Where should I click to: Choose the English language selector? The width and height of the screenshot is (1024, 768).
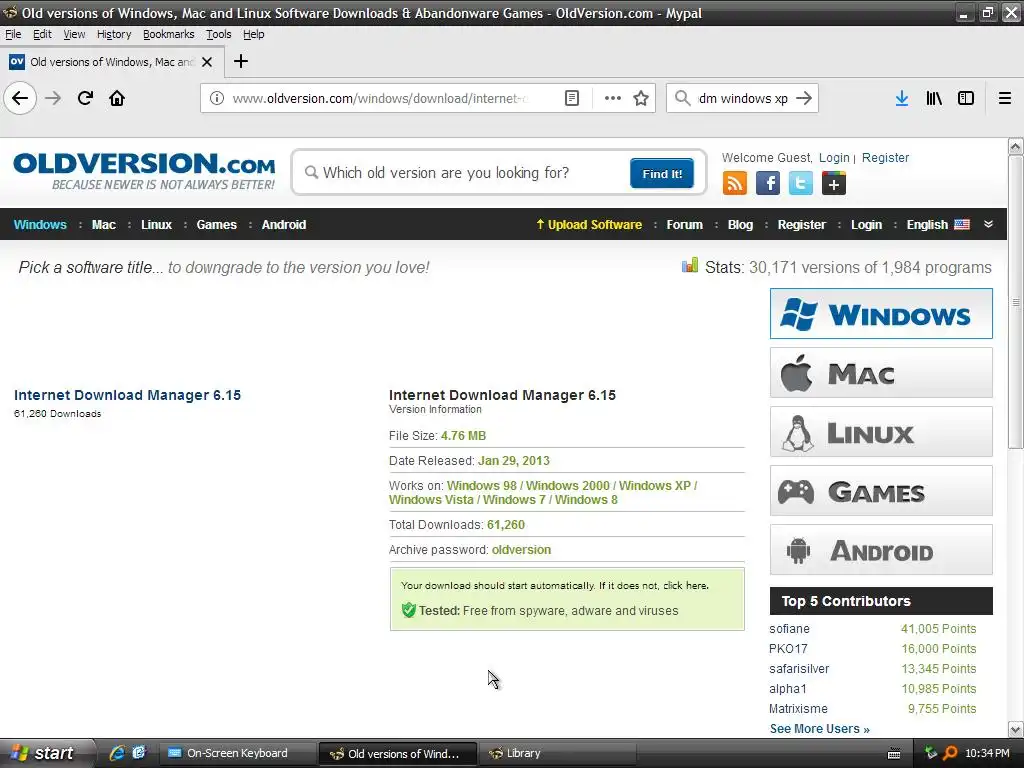click(938, 225)
